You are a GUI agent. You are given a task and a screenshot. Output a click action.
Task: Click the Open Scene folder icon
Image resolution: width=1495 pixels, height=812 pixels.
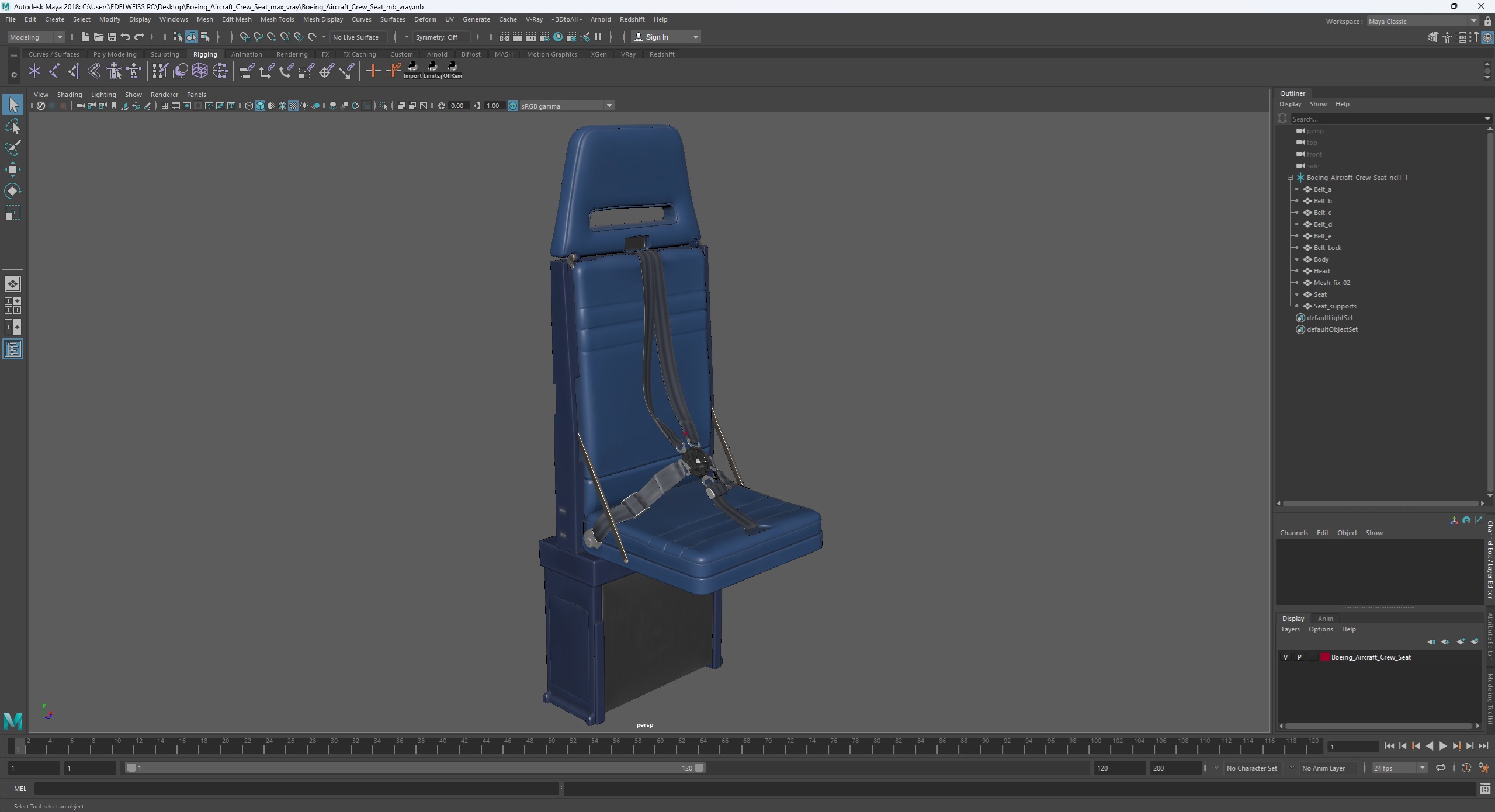(x=98, y=37)
